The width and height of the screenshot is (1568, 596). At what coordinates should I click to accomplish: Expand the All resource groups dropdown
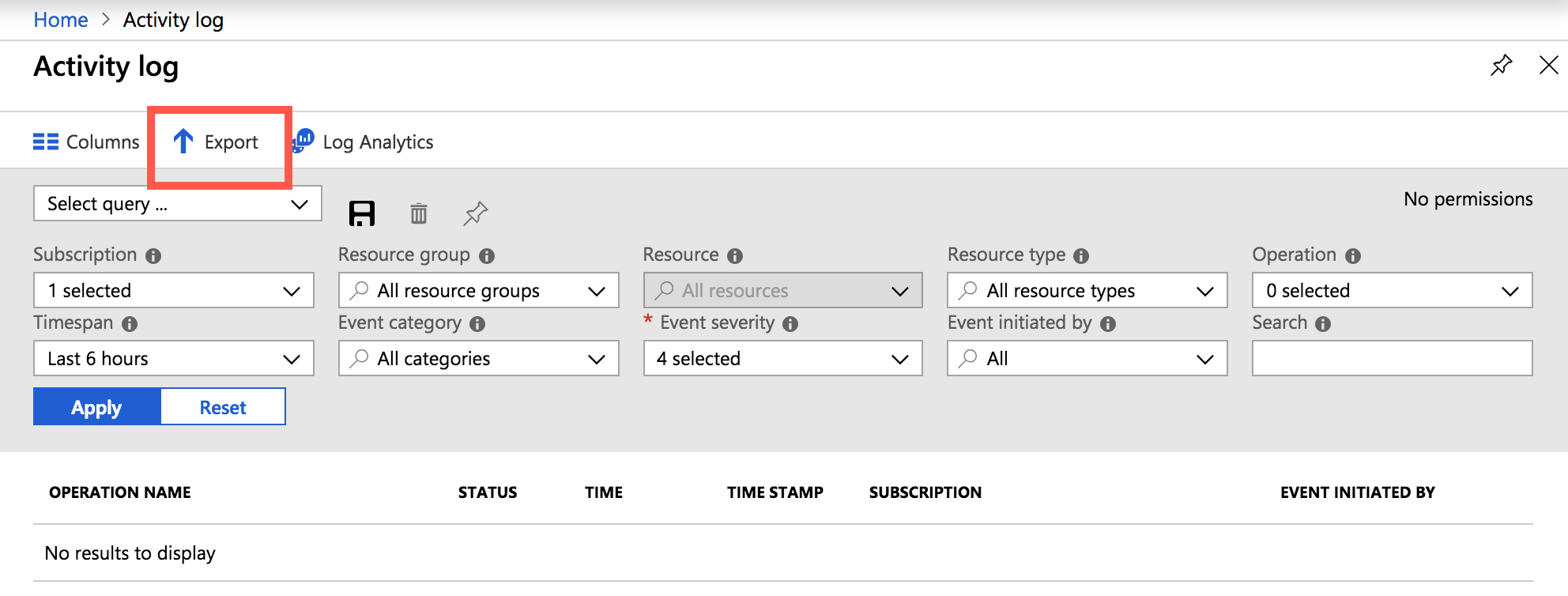click(478, 291)
